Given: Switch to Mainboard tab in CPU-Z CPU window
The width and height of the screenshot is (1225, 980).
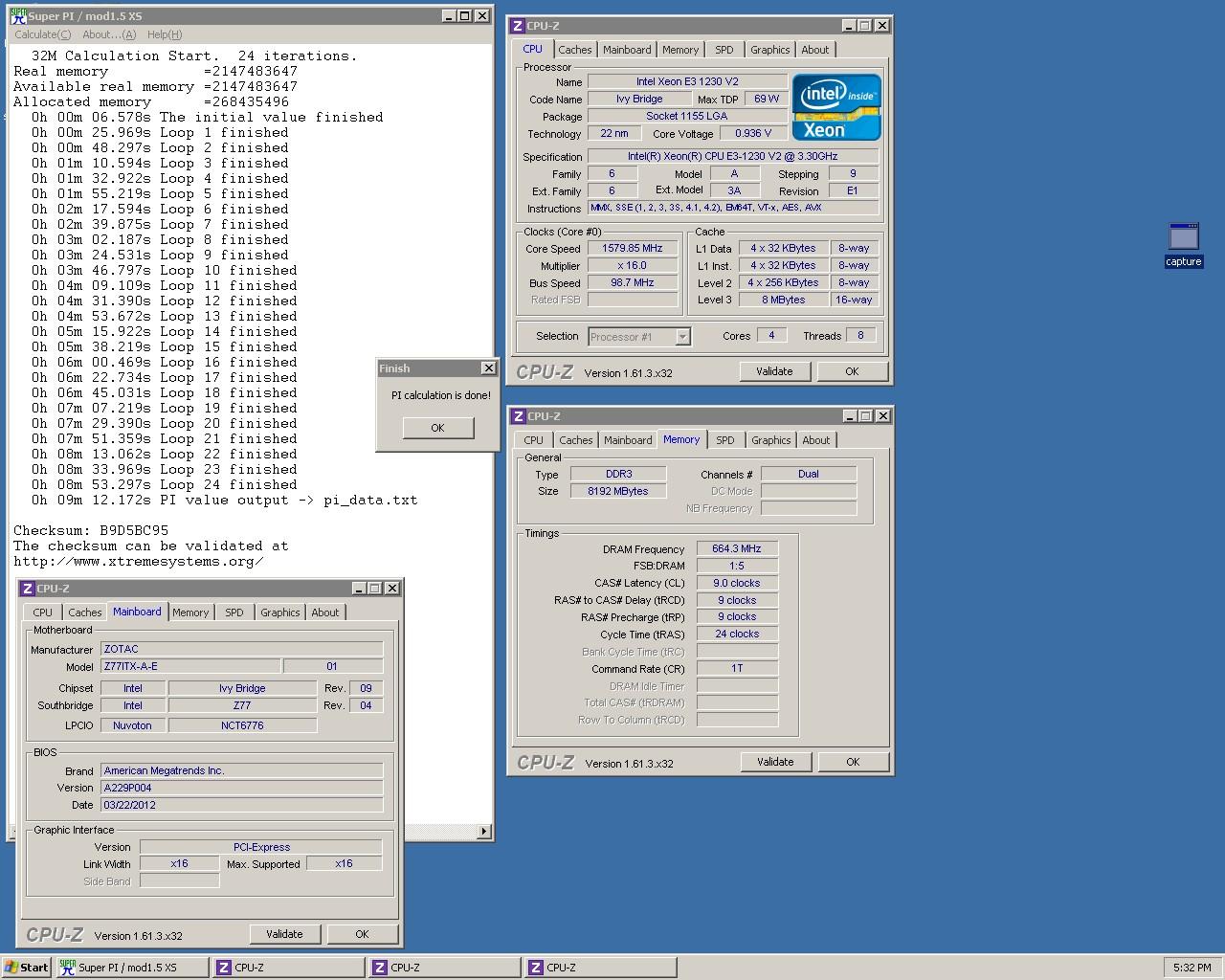Looking at the screenshot, I should tap(627, 50).
